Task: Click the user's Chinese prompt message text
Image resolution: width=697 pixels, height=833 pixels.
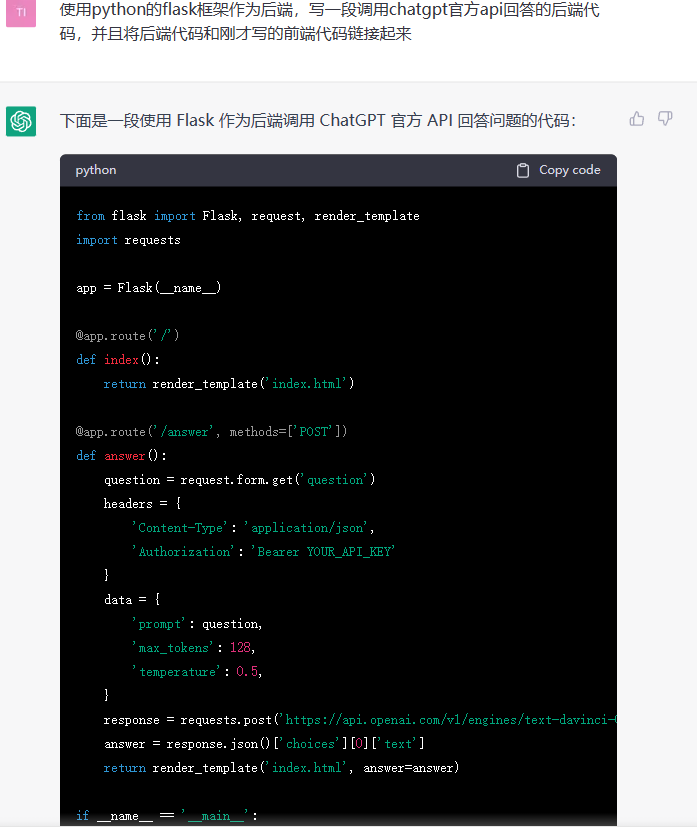Action: [329, 21]
